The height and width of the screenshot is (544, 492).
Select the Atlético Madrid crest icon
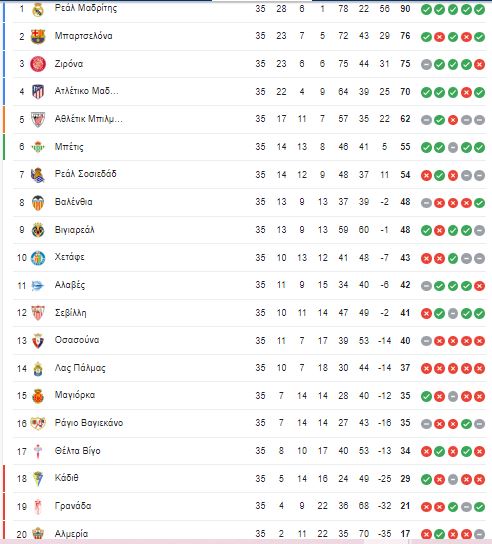tap(38, 92)
